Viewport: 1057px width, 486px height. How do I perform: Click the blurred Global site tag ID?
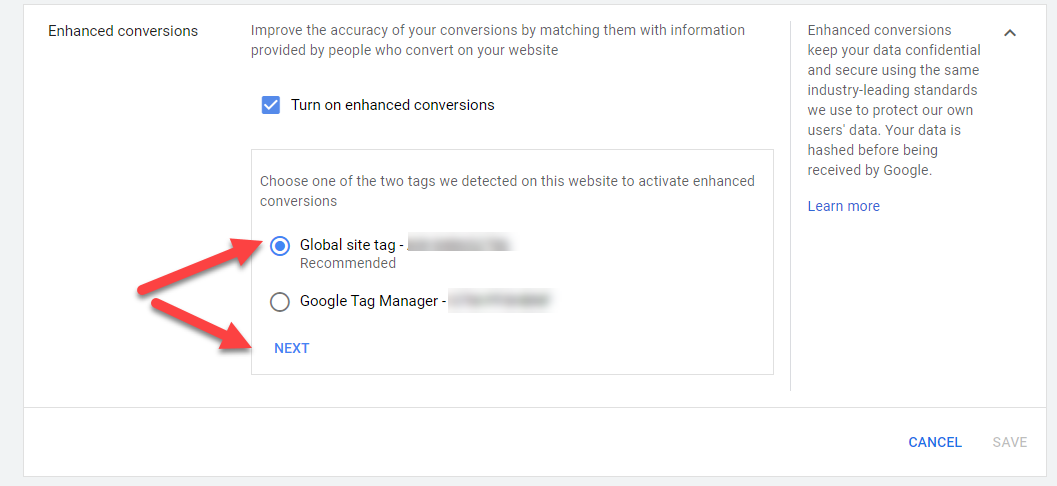click(460, 244)
